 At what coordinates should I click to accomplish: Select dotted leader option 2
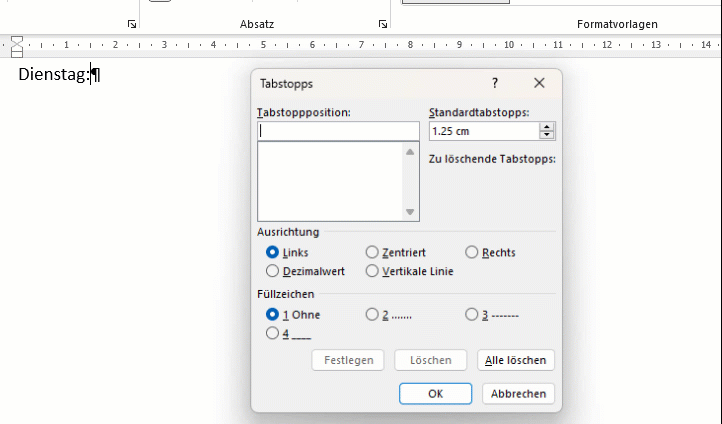click(372, 315)
